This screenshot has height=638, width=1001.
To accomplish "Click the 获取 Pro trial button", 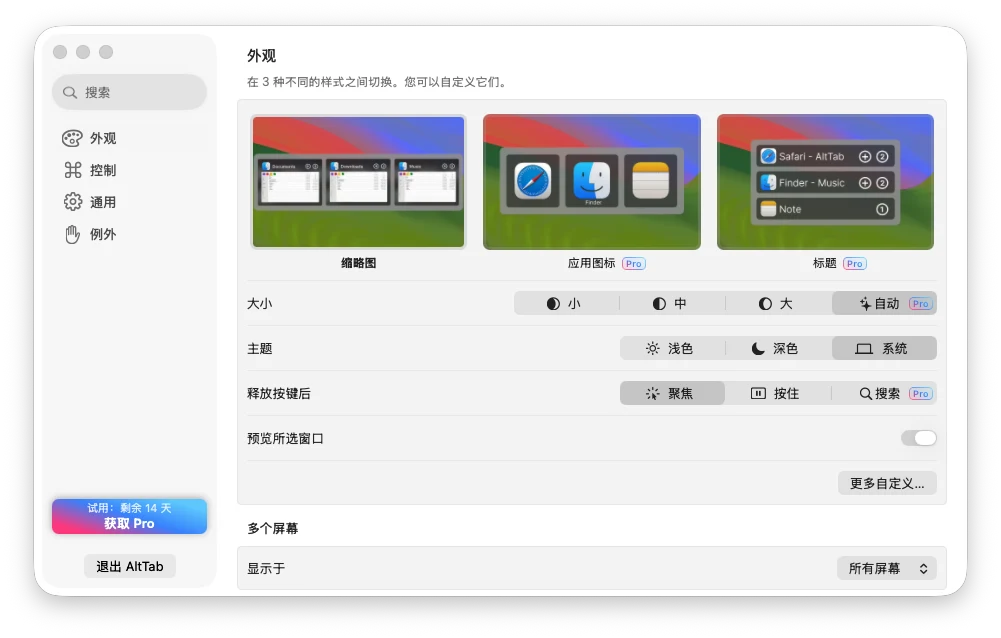I will (x=130, y=516).
